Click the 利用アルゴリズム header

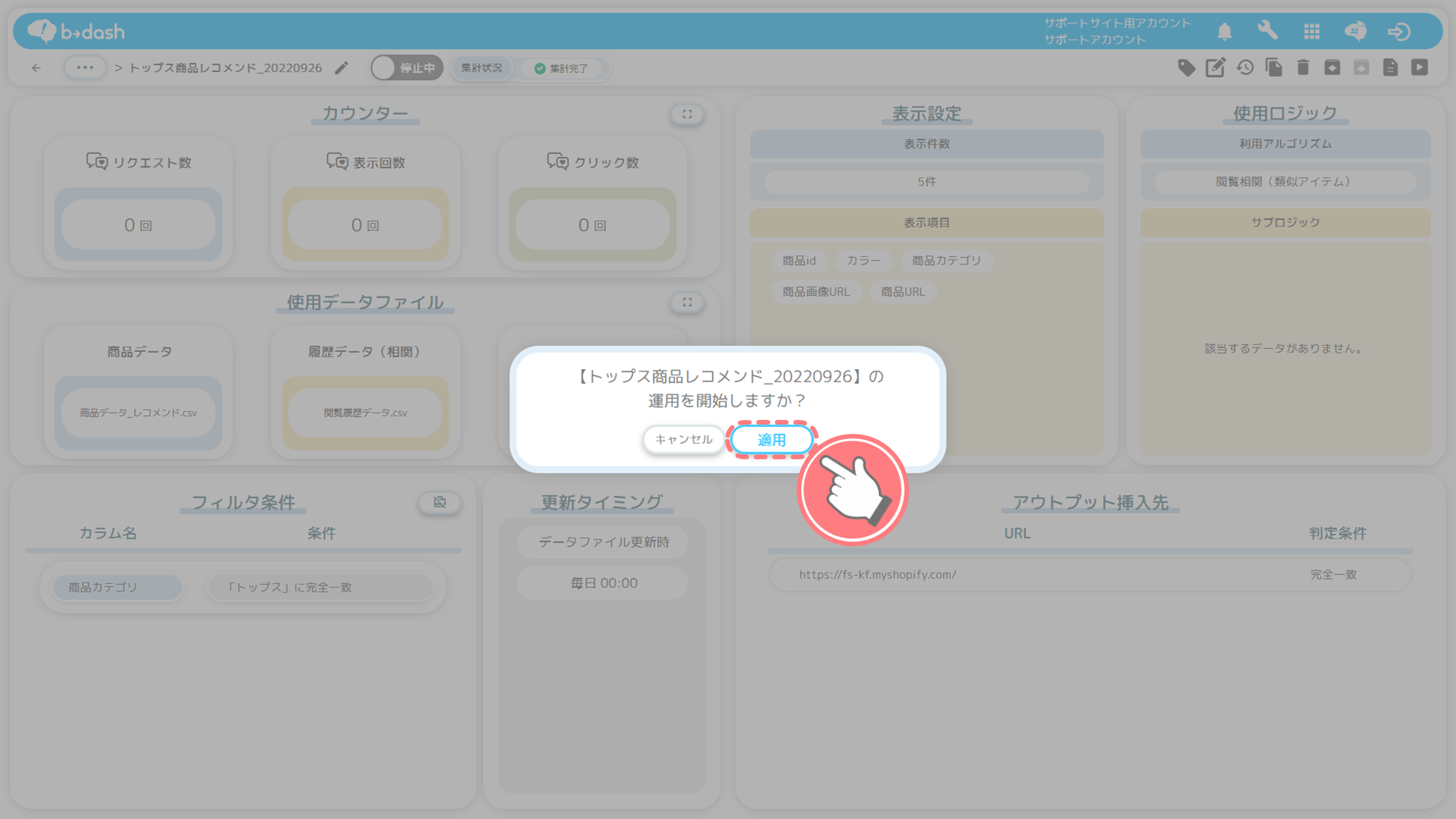(x=1285, y=144)
